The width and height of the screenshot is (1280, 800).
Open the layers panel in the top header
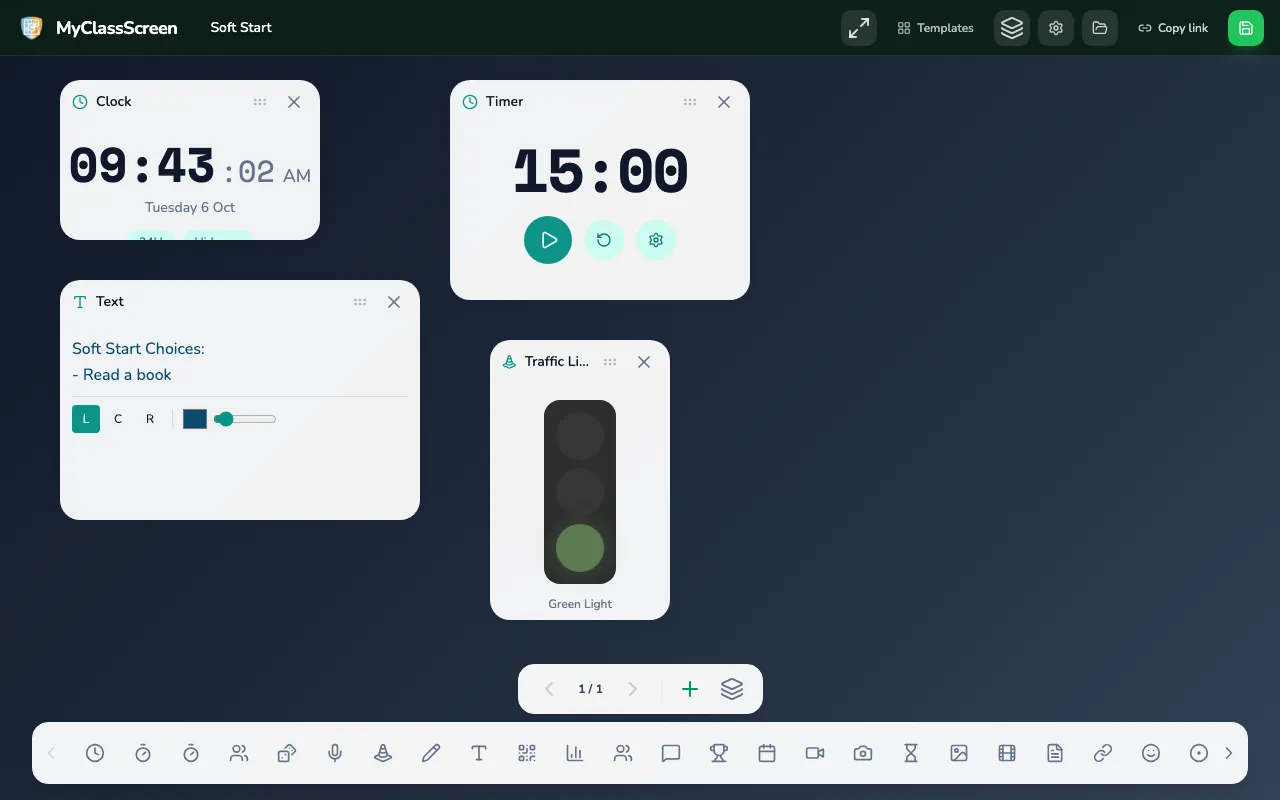point(1012,28)
